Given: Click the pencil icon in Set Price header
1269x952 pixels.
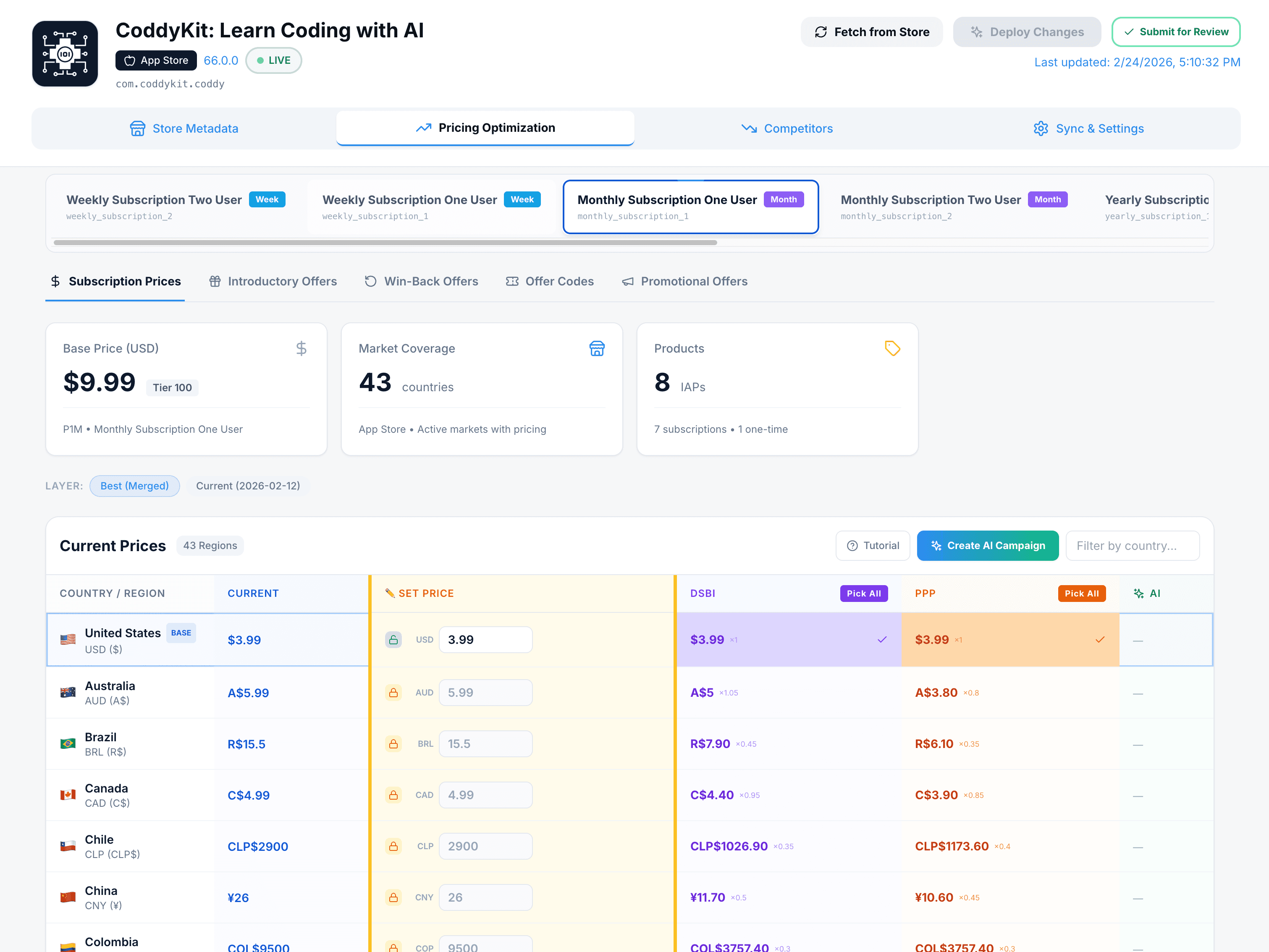Looking at the screenshot, I should 390,593.
